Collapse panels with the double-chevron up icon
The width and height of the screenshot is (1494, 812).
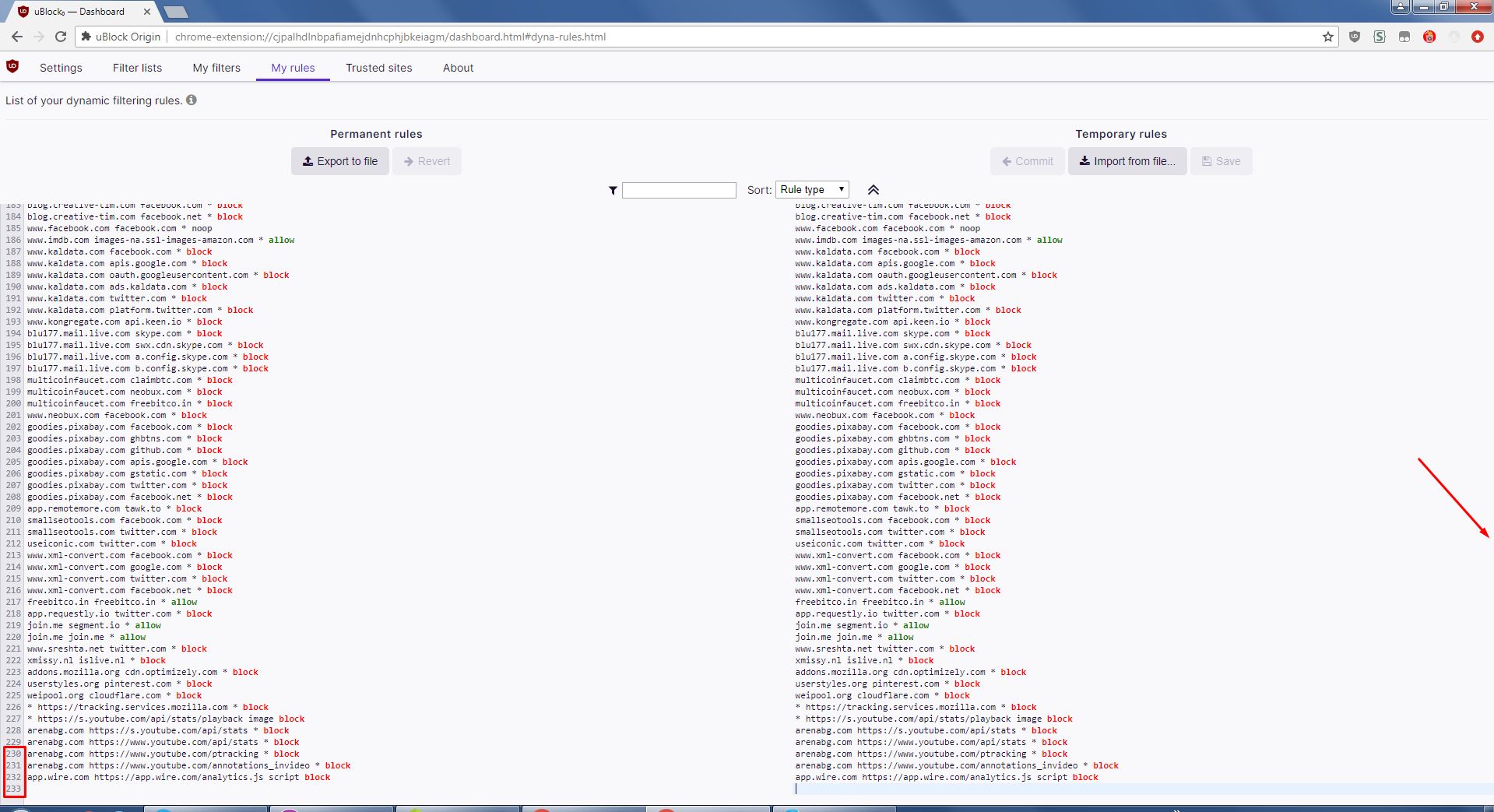coord(874,190)
